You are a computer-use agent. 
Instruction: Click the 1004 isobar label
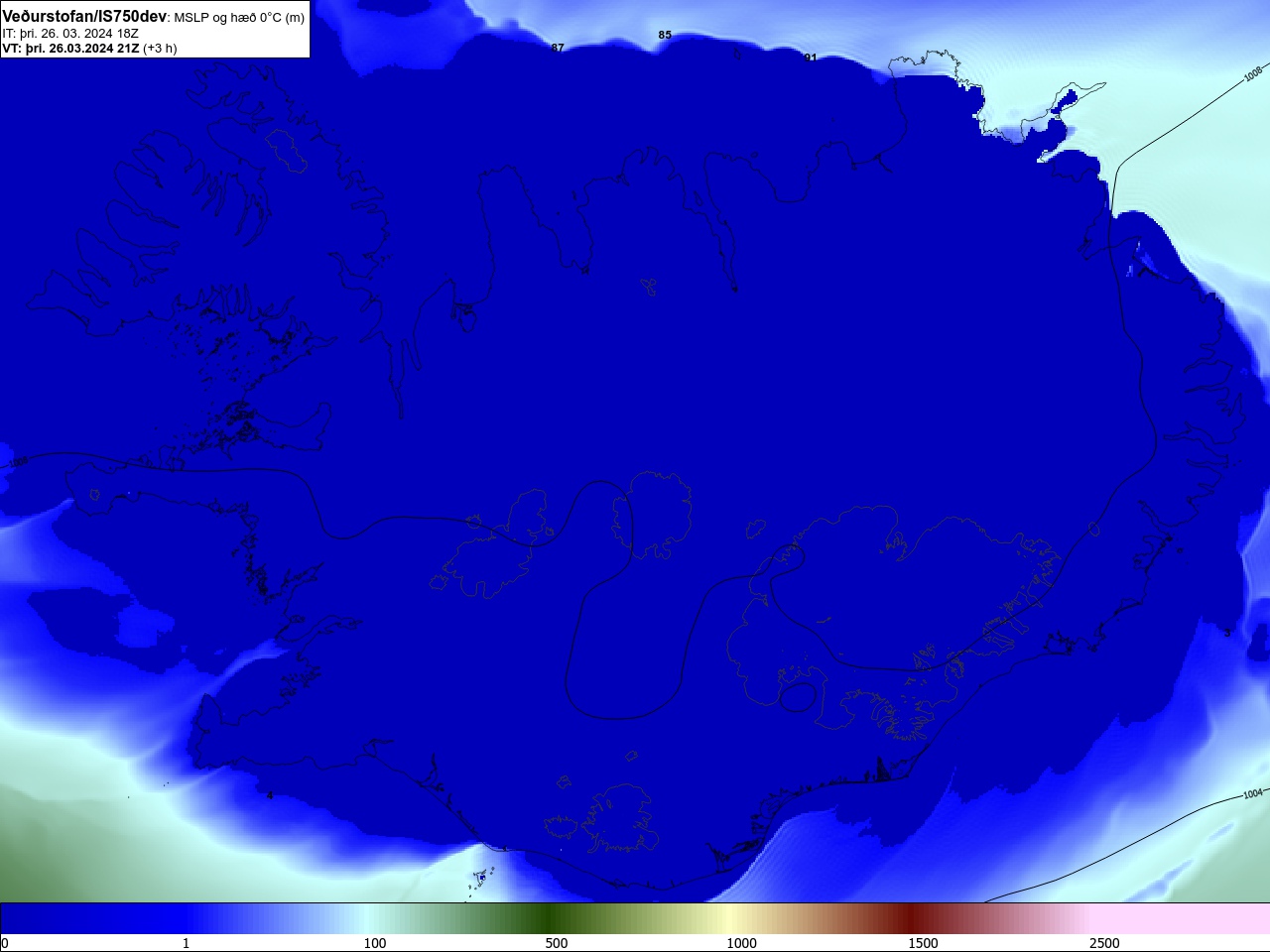point(1253,793)
